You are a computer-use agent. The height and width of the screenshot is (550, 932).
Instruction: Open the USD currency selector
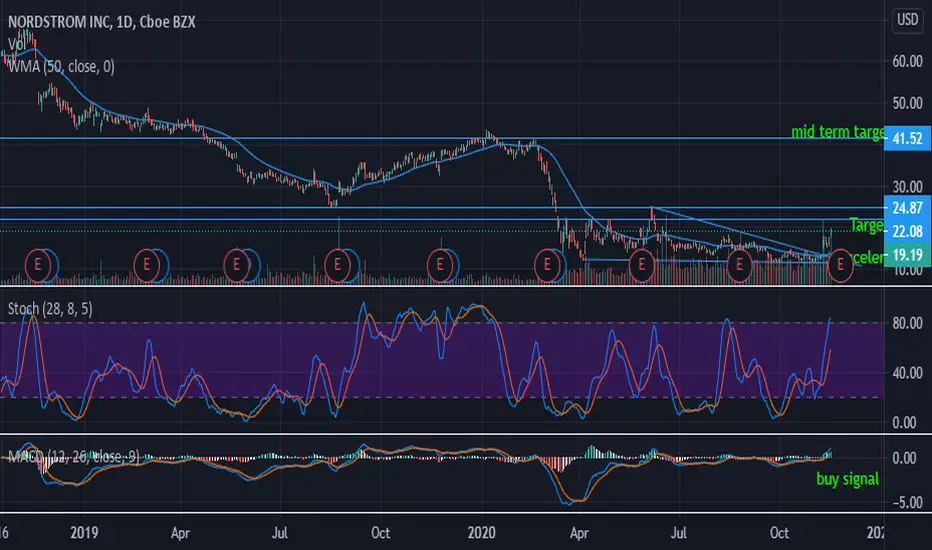[907, 20]
